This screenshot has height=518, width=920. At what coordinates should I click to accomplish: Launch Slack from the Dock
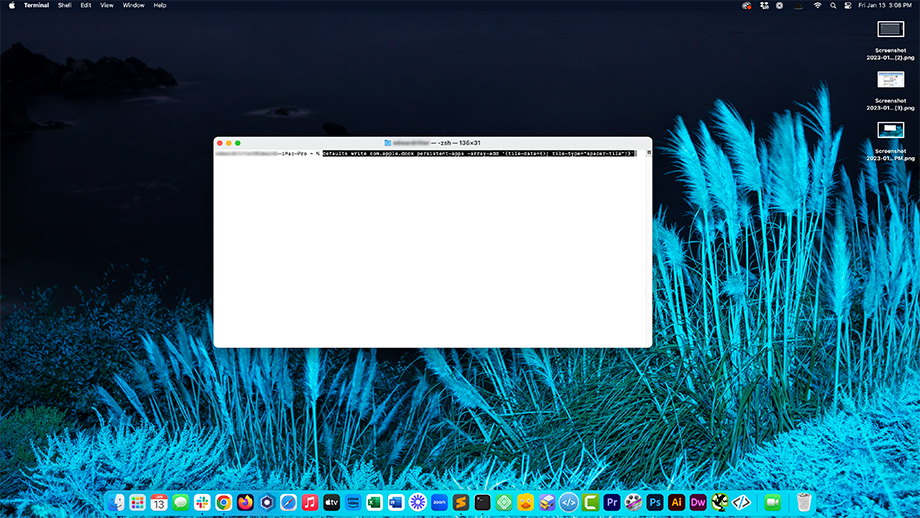(202, 502)
